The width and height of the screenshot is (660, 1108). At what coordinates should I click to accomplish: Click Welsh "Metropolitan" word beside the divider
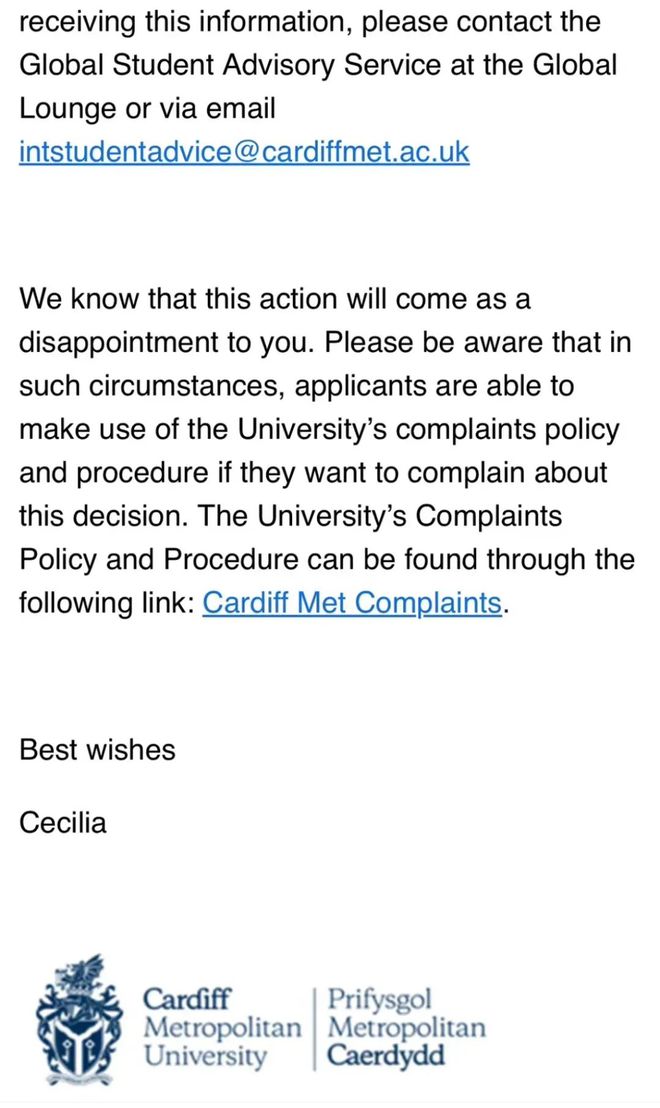point(407,1027)
